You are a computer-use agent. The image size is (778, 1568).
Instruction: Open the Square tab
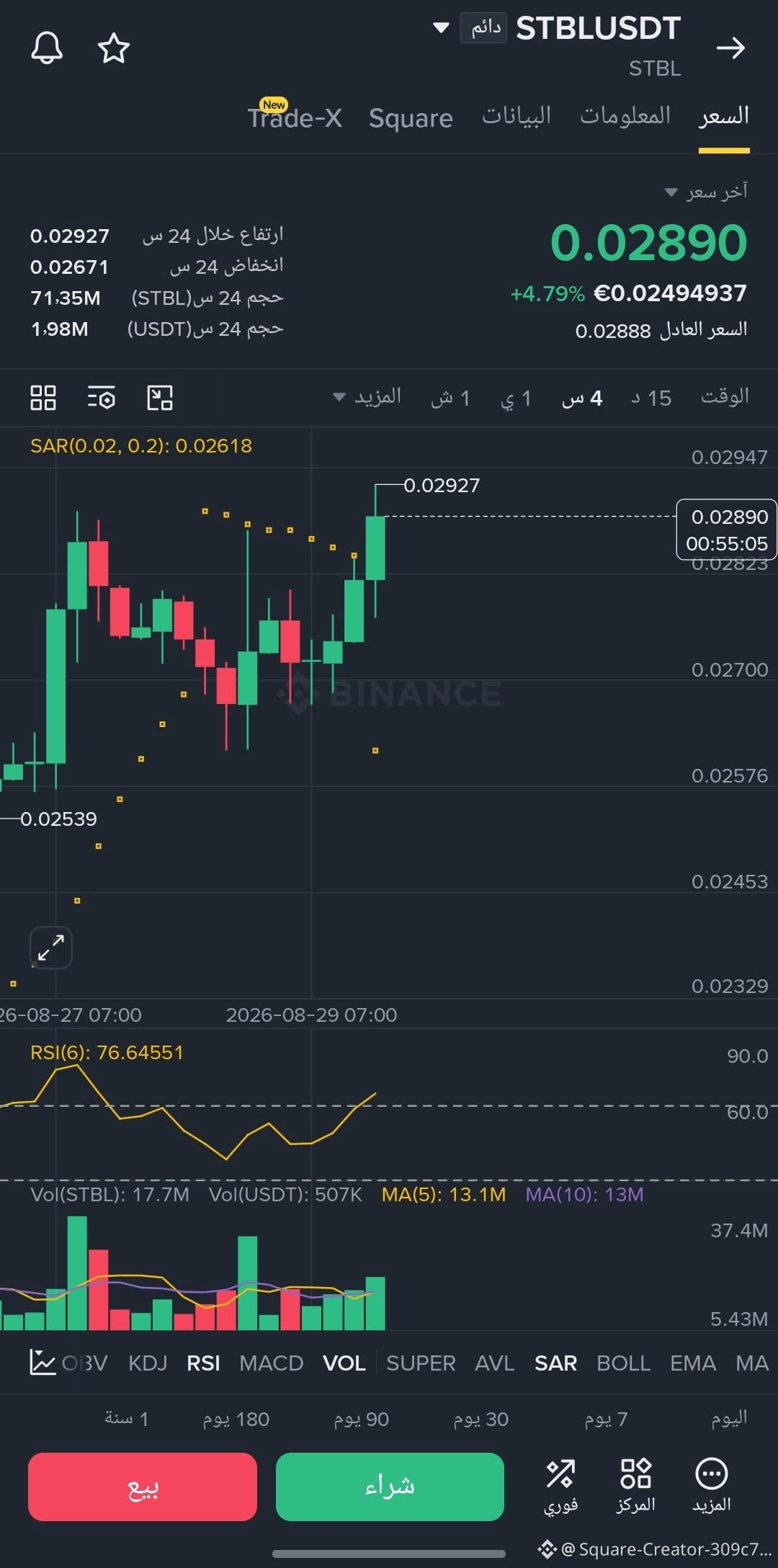point(411,117)
